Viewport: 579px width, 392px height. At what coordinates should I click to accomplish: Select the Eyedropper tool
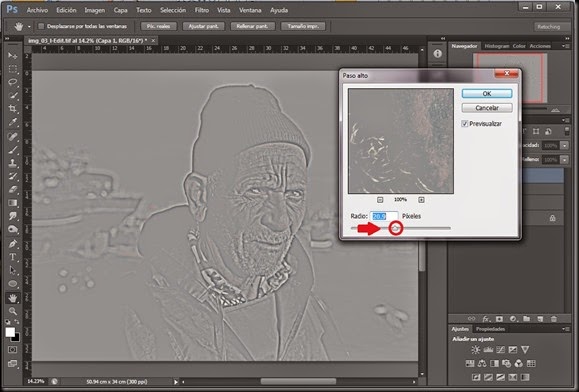(13, 122)
